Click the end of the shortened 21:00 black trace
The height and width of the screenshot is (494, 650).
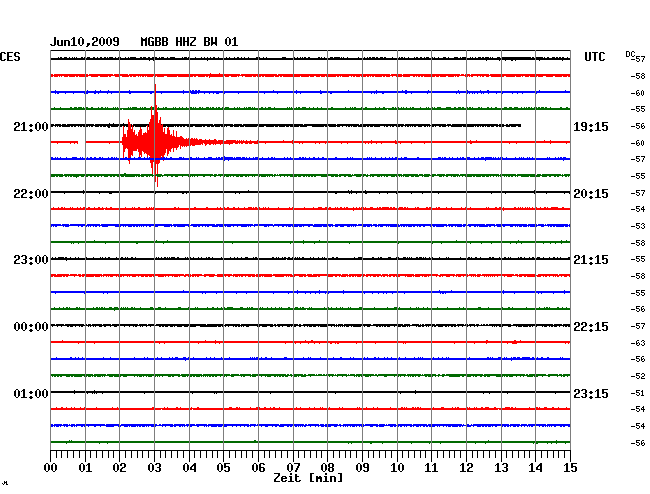520,125
